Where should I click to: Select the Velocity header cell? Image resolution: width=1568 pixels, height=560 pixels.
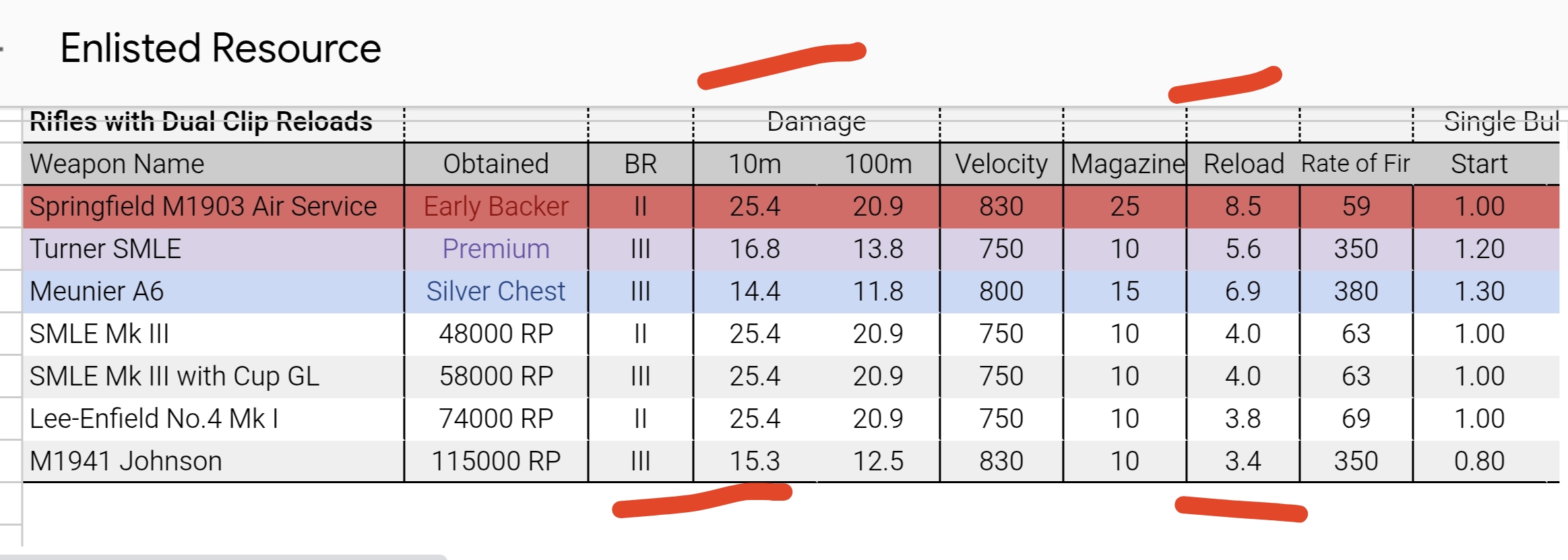pyautogui.click(x=1001, y=164)
